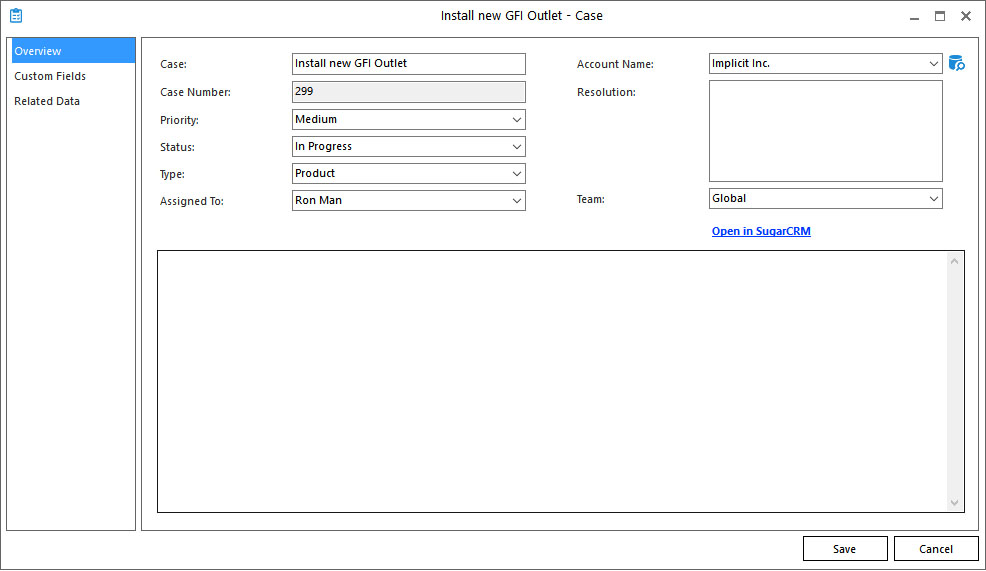Focus the Resolution text box
Screen dimensions: 986x571
pos(825,131)
